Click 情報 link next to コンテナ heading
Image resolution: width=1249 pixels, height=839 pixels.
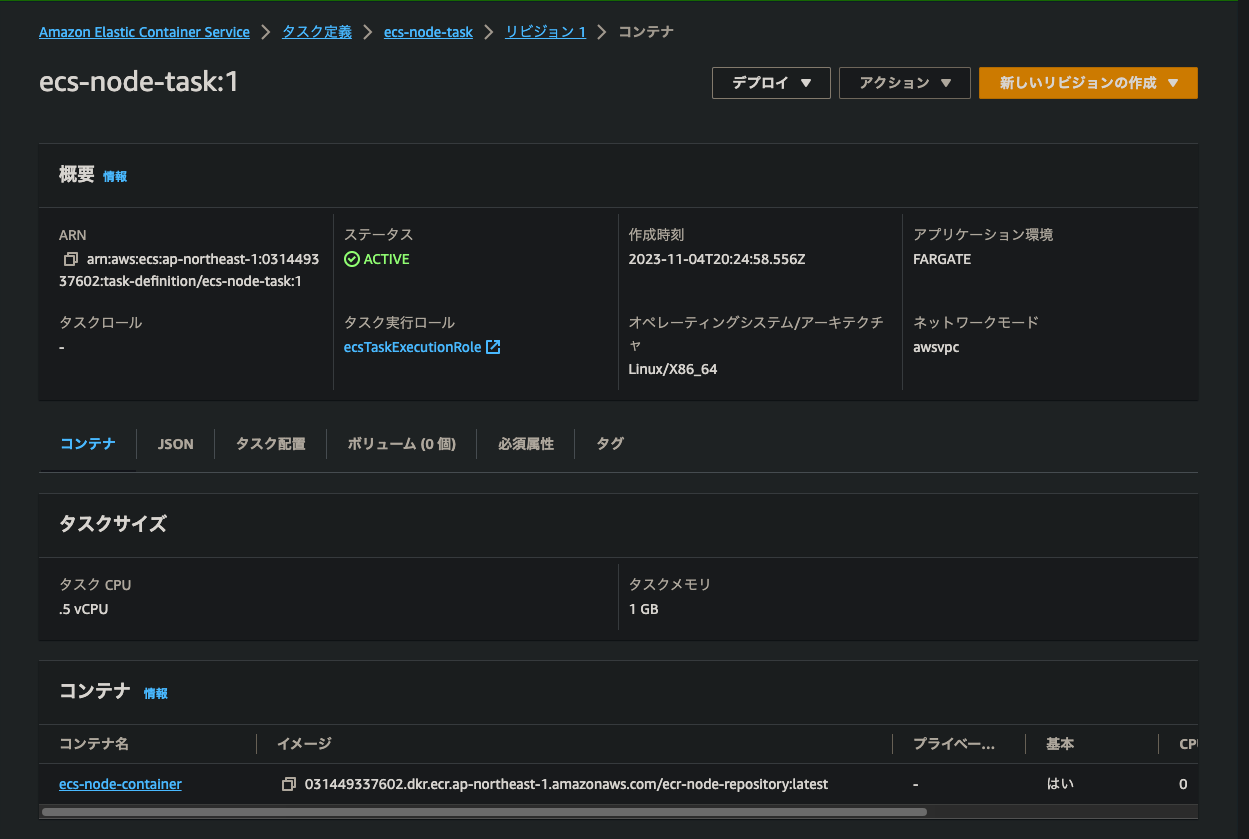[x=156, y=693]
